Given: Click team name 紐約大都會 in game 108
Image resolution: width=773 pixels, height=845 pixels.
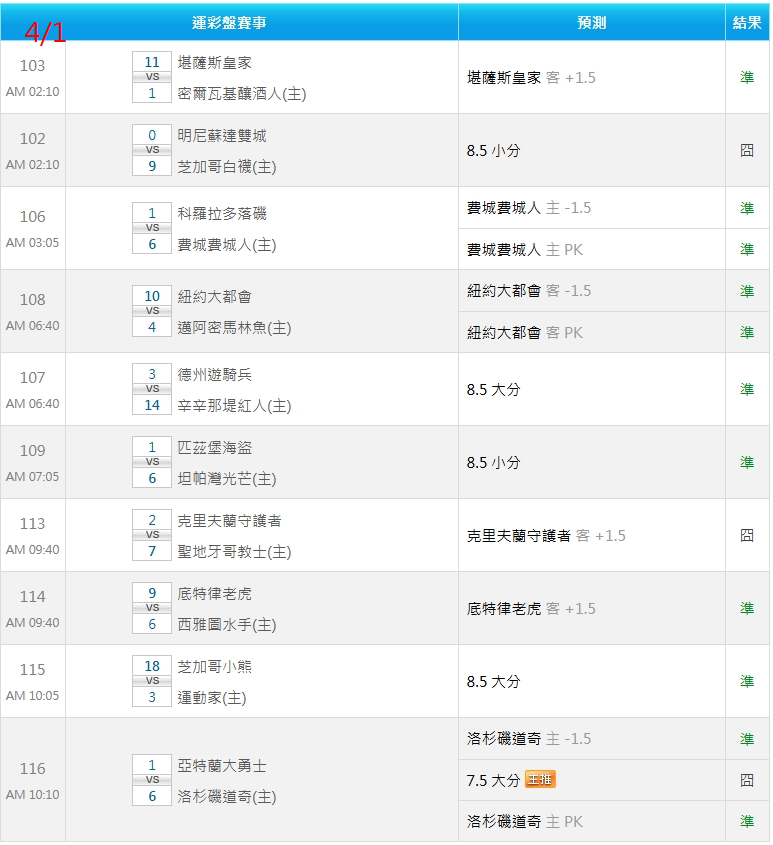Looking at the screenshot, I should click(x=215, y=296).
